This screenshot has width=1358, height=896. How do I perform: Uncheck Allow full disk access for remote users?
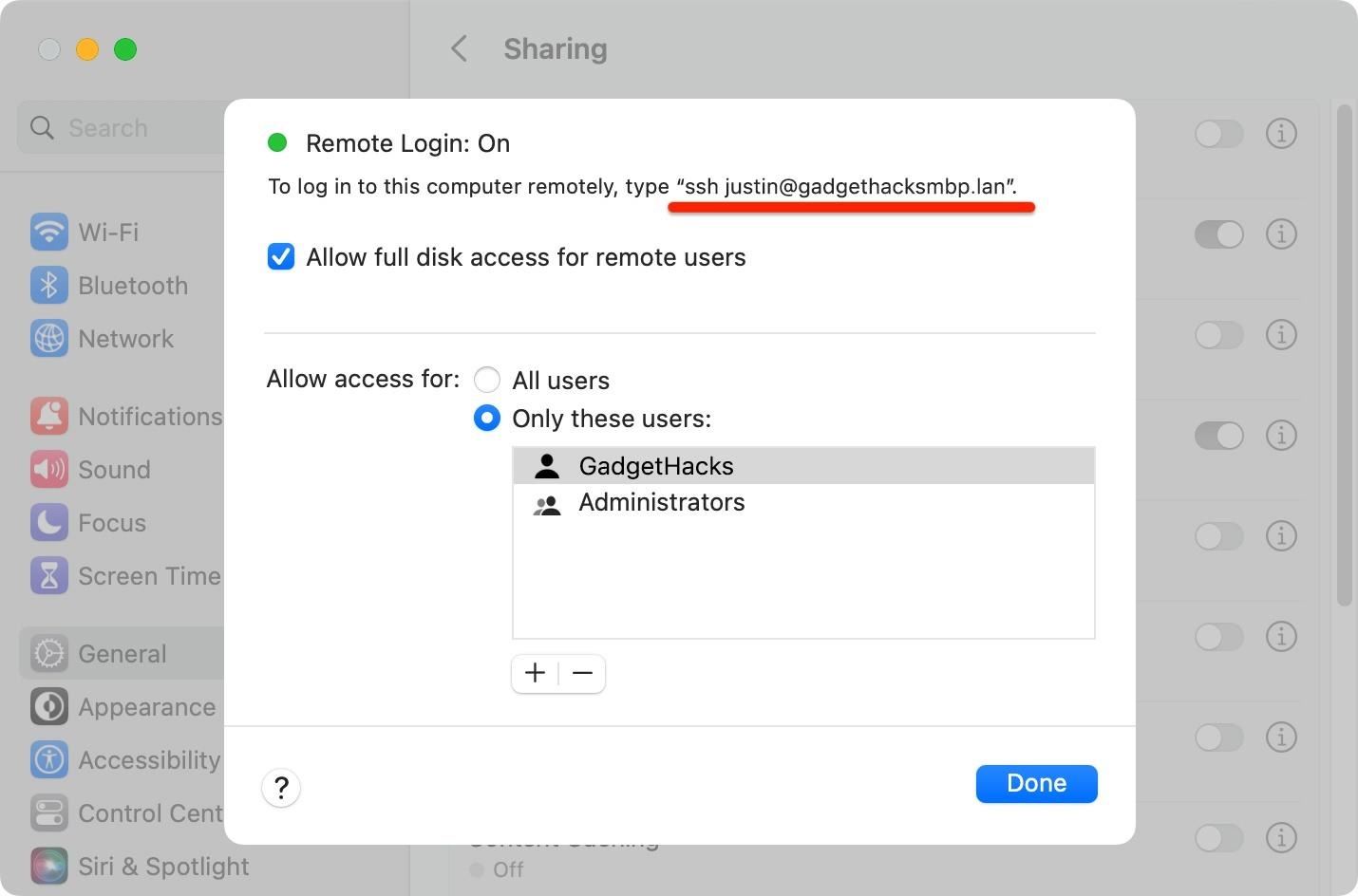click(281, 256)
